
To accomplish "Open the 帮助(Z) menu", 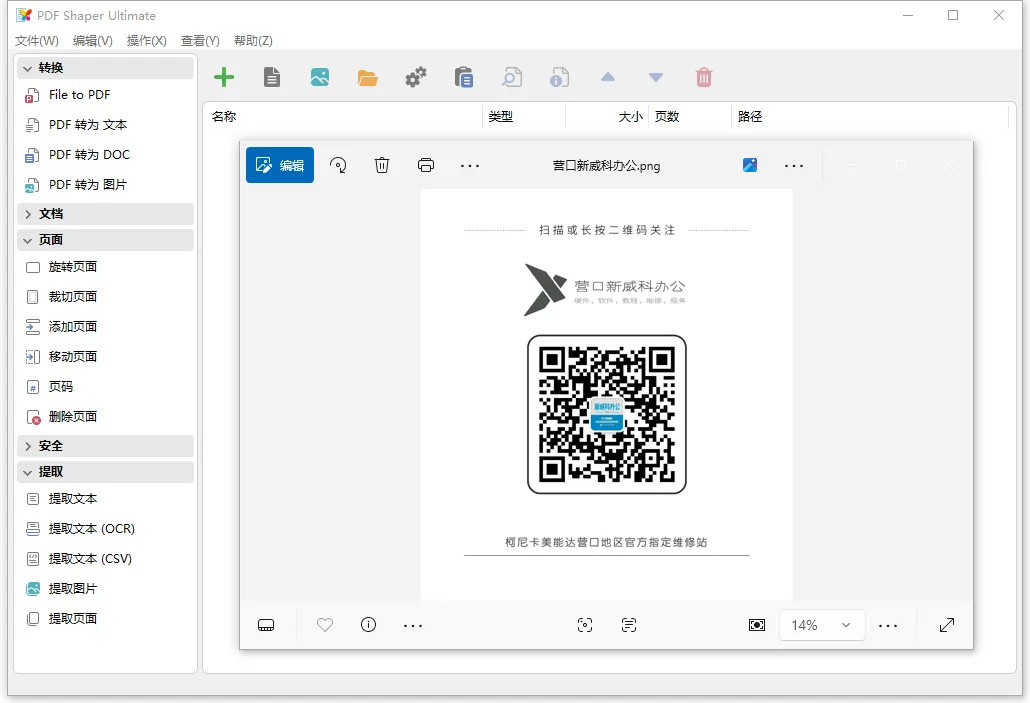I will tap(253, 41).
